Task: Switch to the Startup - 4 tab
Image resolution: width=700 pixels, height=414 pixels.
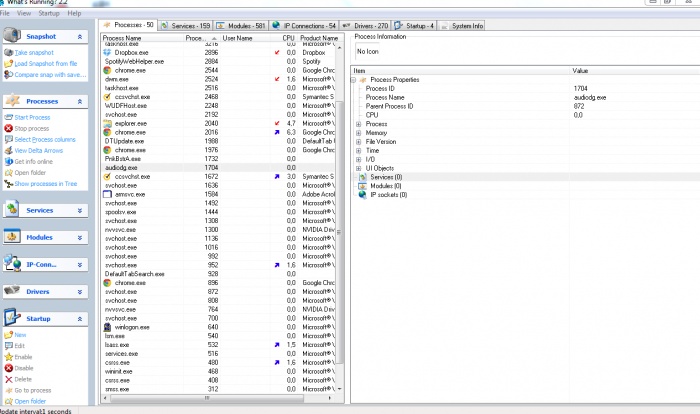Action: coord(414,26)
